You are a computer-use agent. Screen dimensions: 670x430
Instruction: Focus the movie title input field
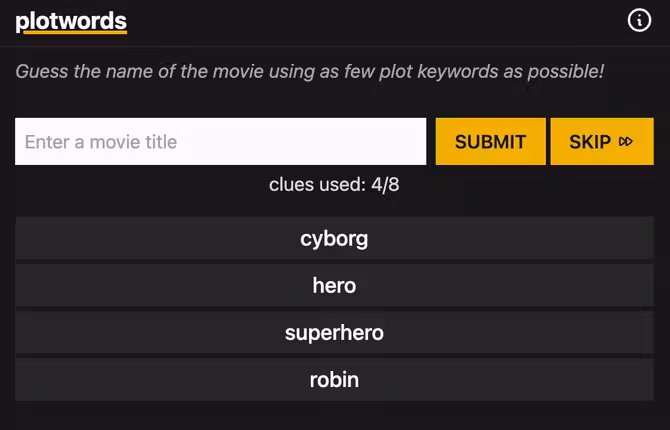tap(220, 142)
